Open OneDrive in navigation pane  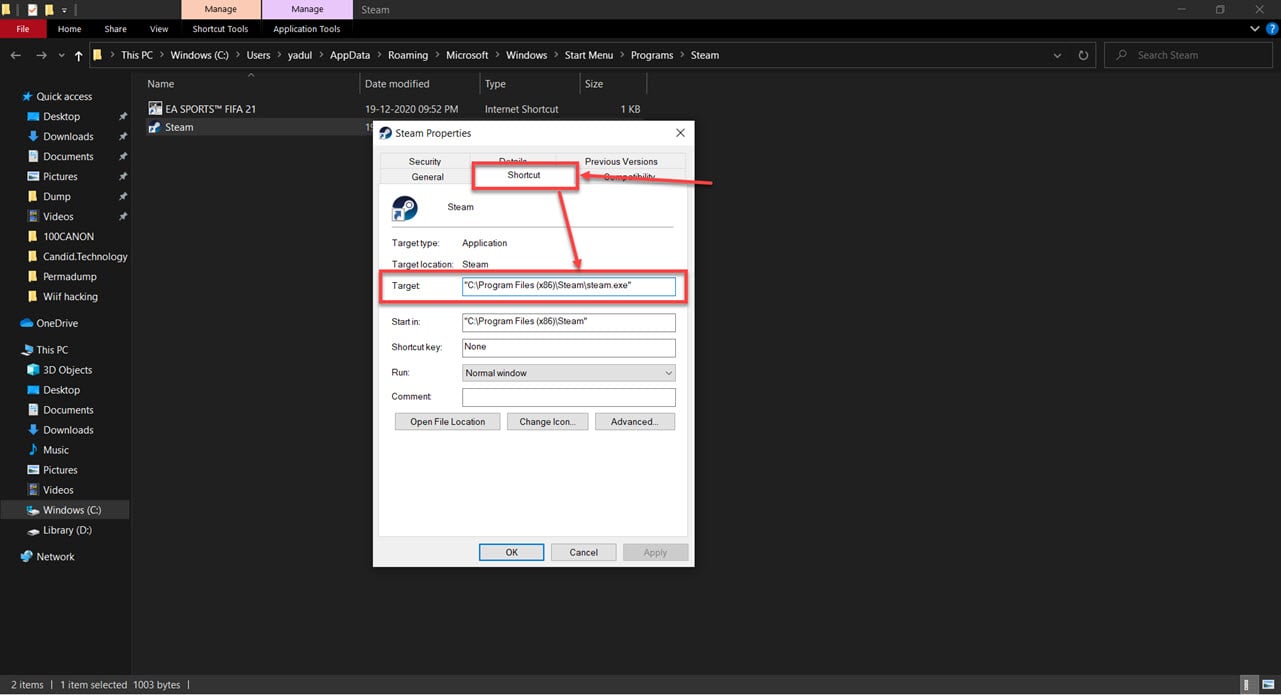pos(57,324)
